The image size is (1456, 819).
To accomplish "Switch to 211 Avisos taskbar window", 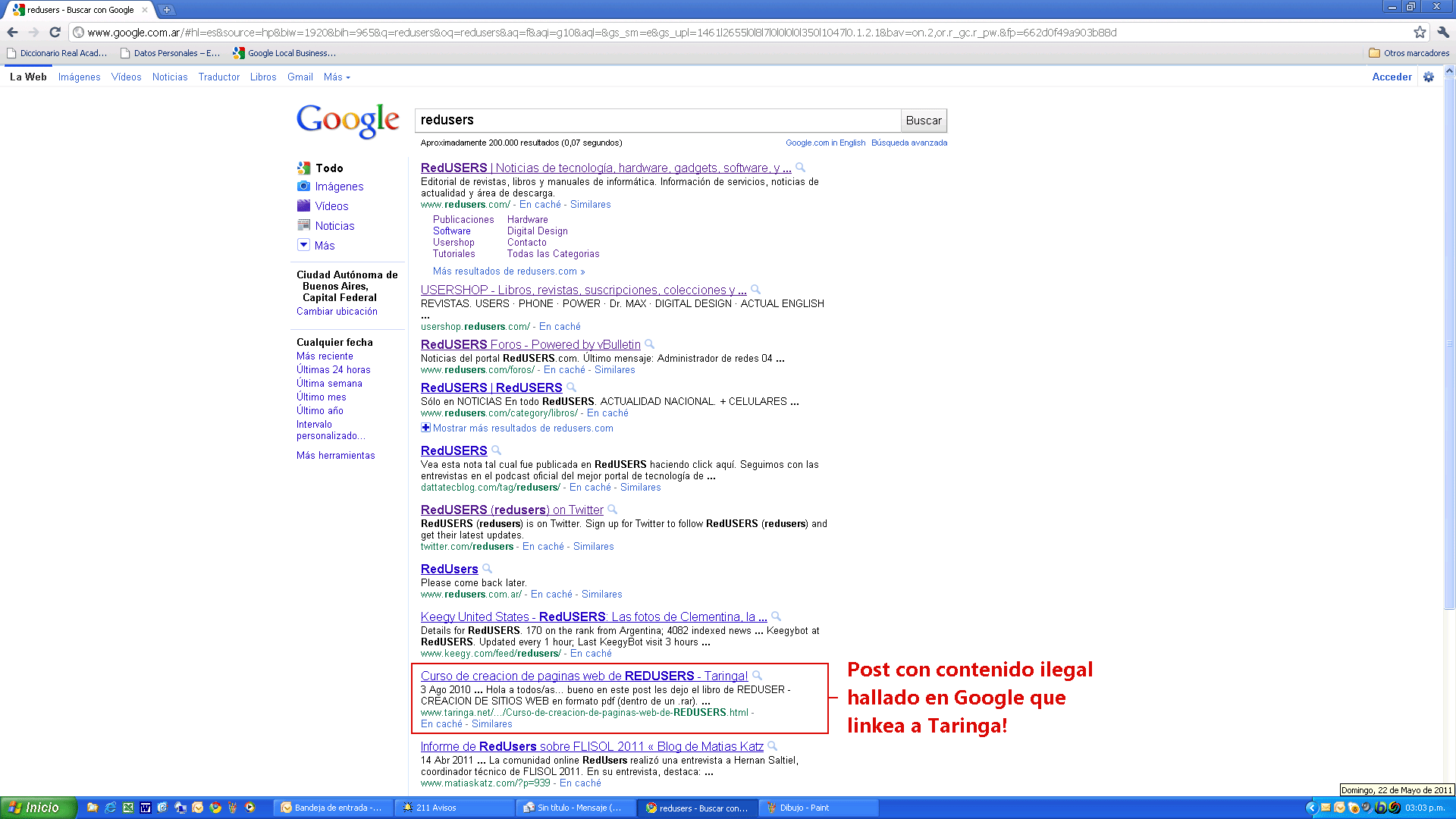I will click(454, 808).
